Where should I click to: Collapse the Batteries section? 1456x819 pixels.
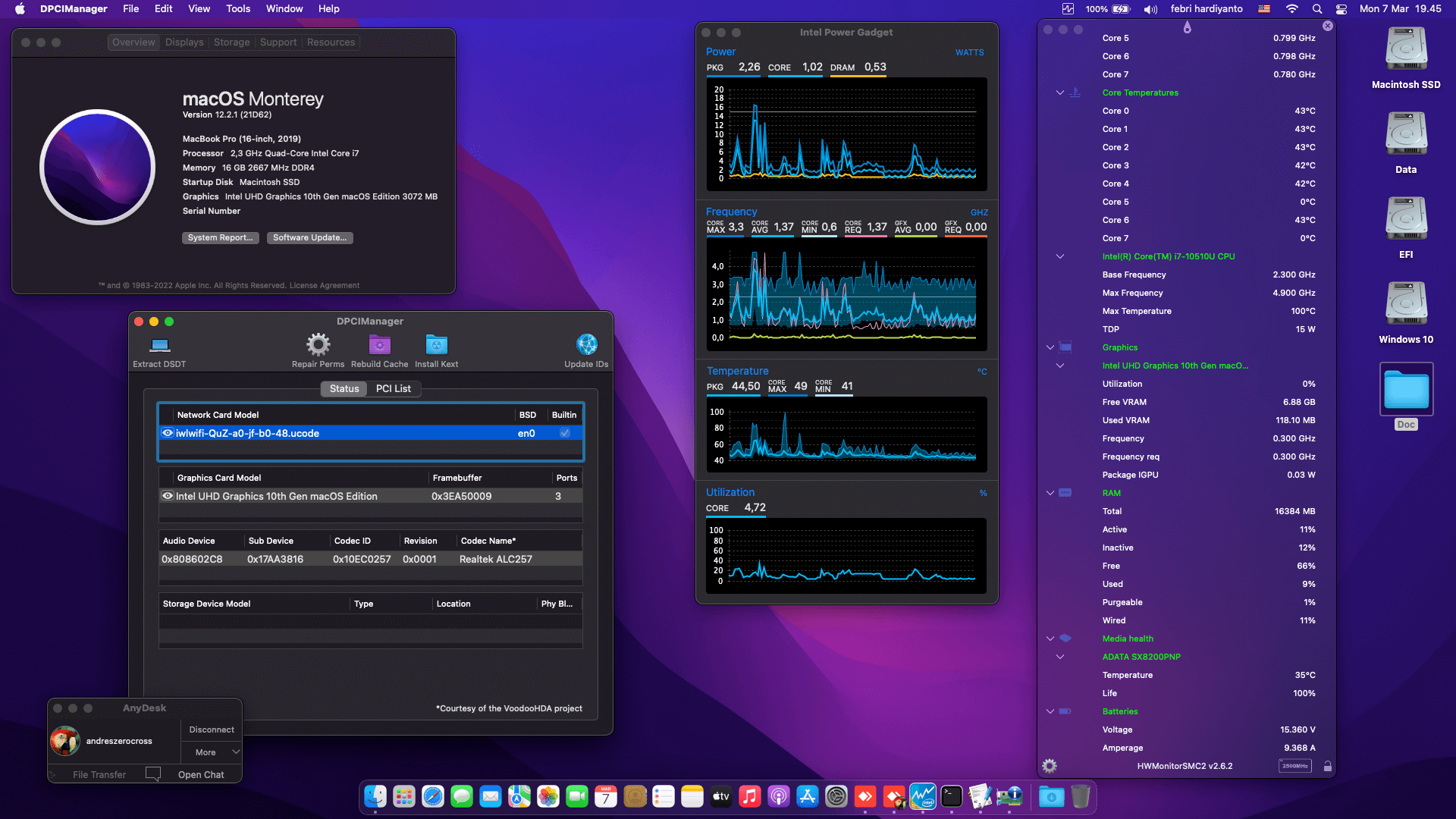(1050, 711)
